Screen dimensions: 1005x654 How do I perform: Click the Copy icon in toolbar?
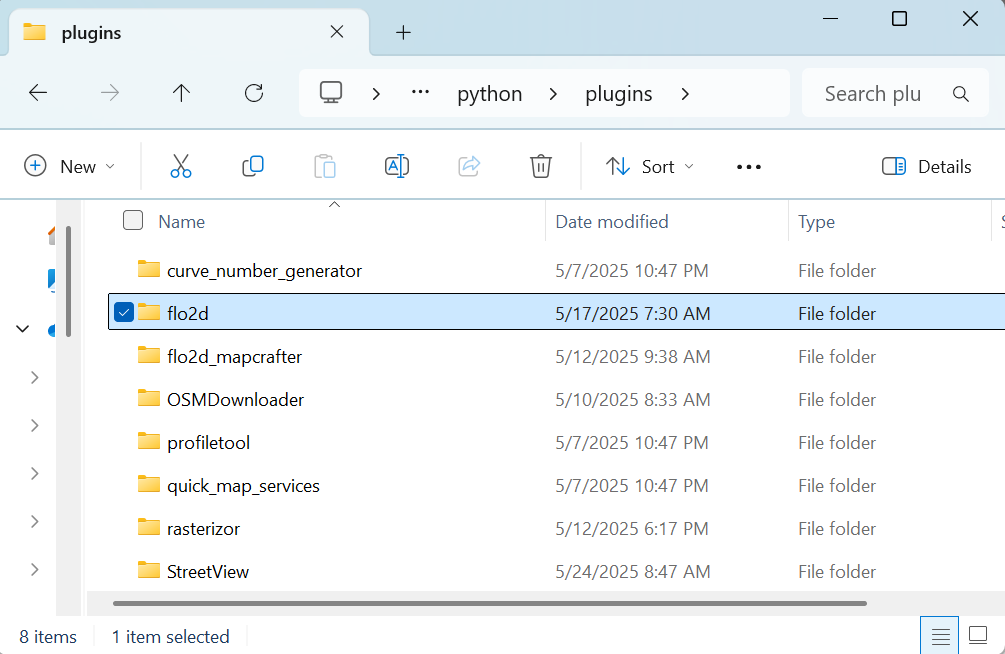253,166
